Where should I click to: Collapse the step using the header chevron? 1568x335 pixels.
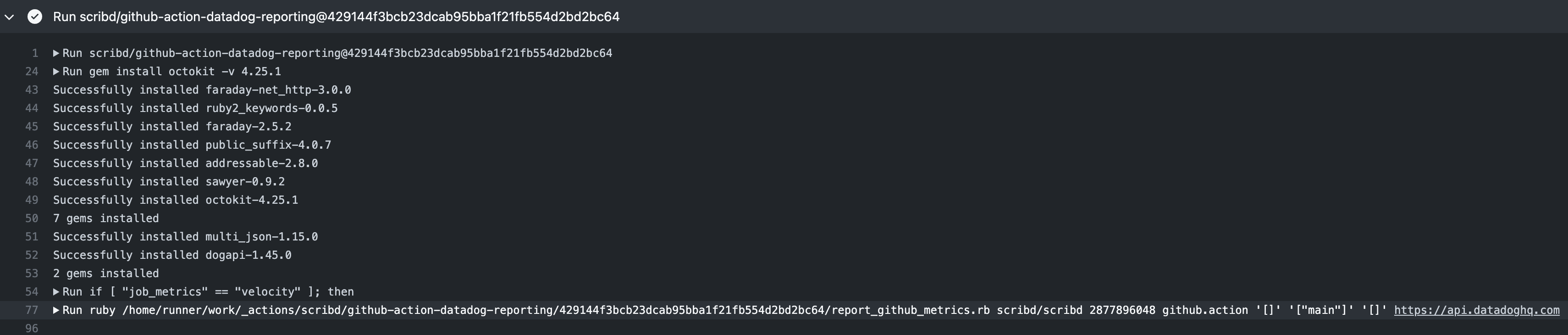click(x=9, y=17)
